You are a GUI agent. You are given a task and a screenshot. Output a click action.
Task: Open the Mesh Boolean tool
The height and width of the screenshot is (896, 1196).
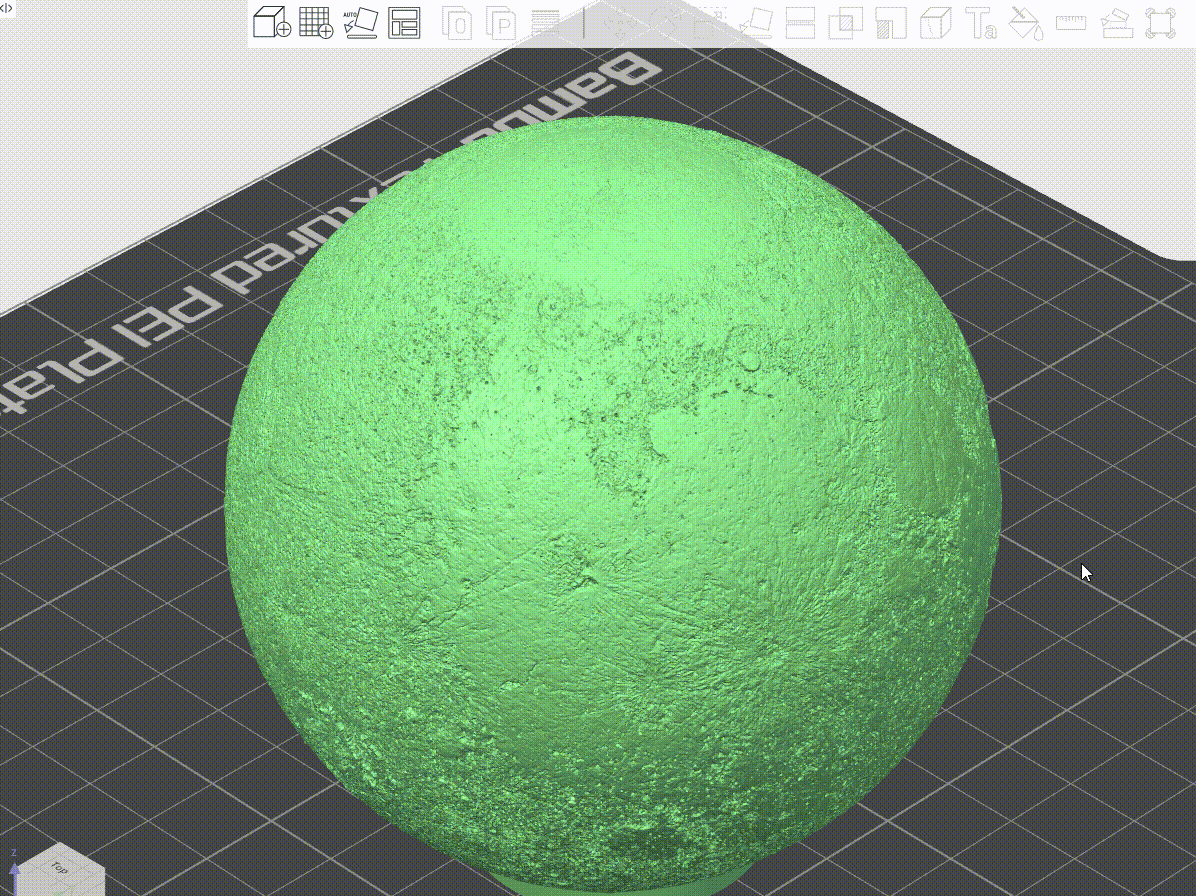[845, 23]
